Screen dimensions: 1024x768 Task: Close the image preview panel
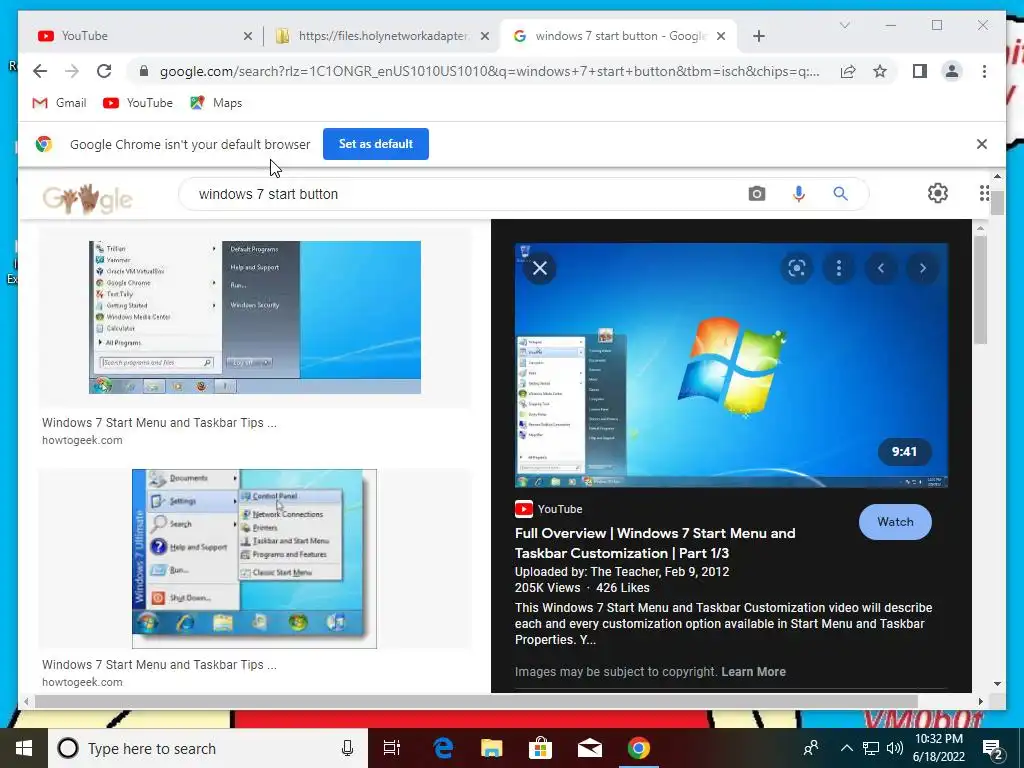click(x=539, y=268)
